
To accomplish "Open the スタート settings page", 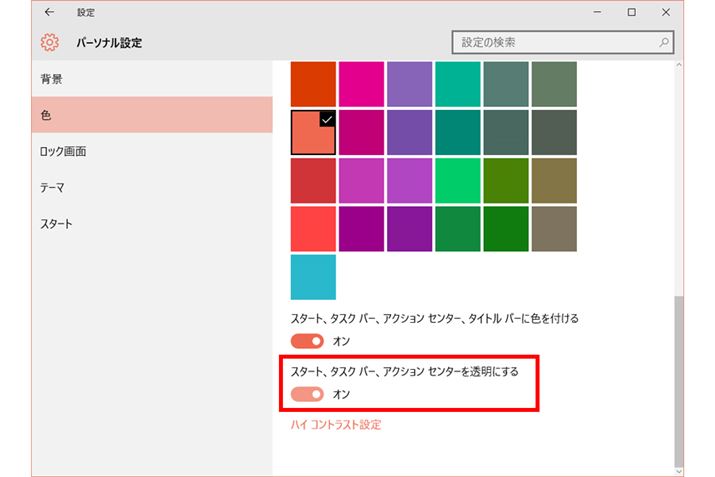I will [x=56, y=223].
